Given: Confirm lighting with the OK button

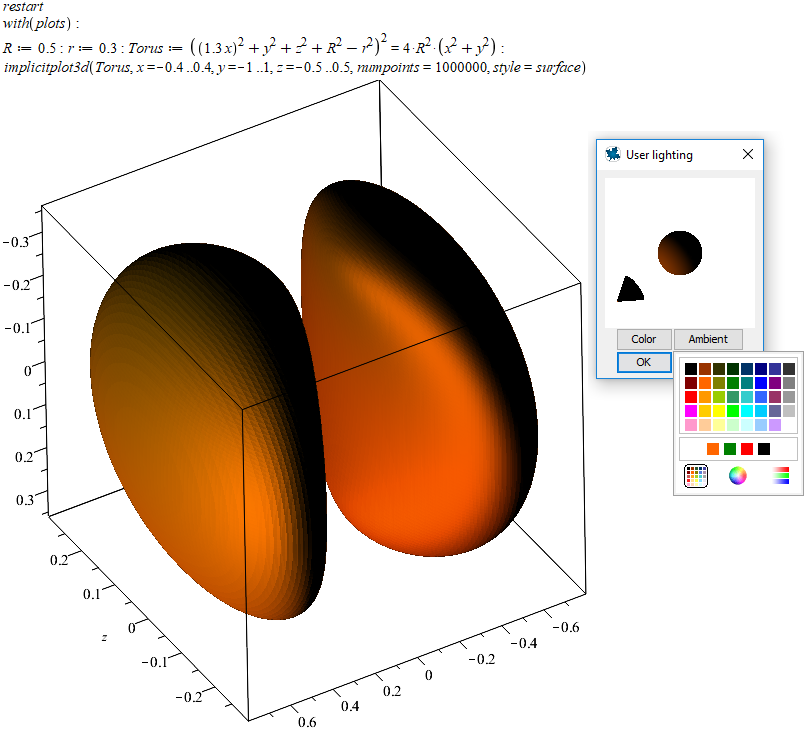Looking at the screenshot, I should click(x=644, y=362).
